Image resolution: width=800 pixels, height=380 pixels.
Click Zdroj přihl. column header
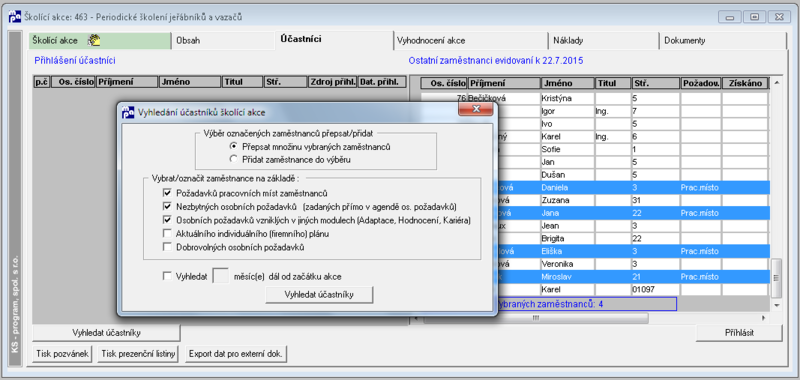pyautogui.click(x=332, y=82)
